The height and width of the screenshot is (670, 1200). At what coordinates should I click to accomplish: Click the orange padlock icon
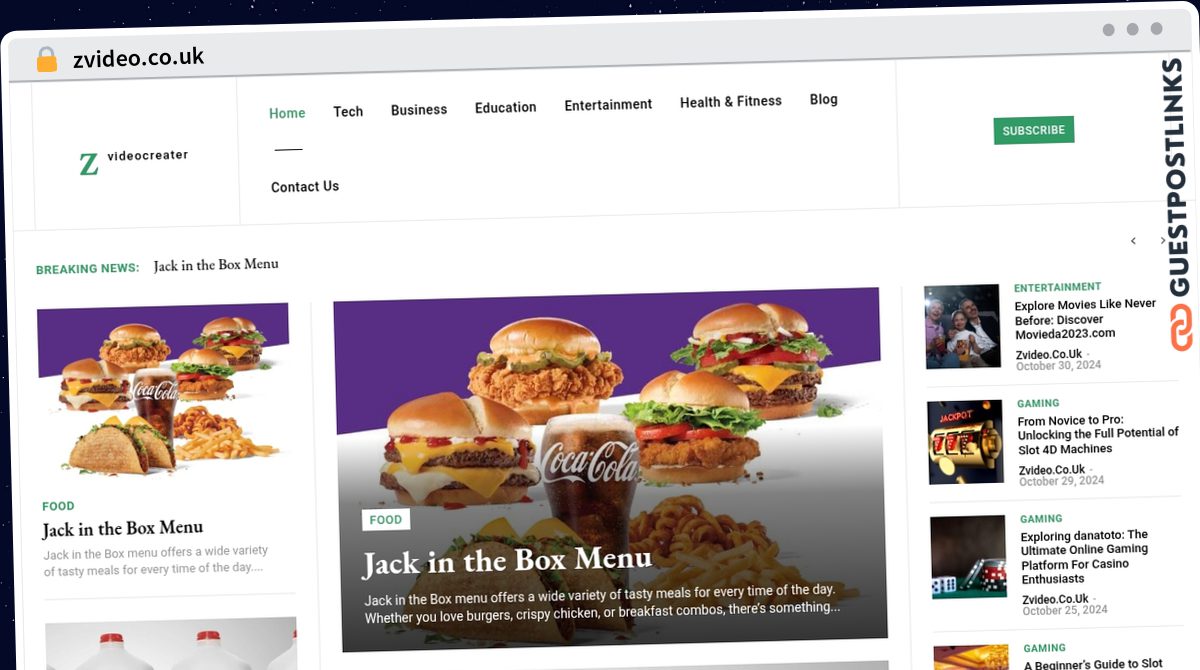(47, 60)
